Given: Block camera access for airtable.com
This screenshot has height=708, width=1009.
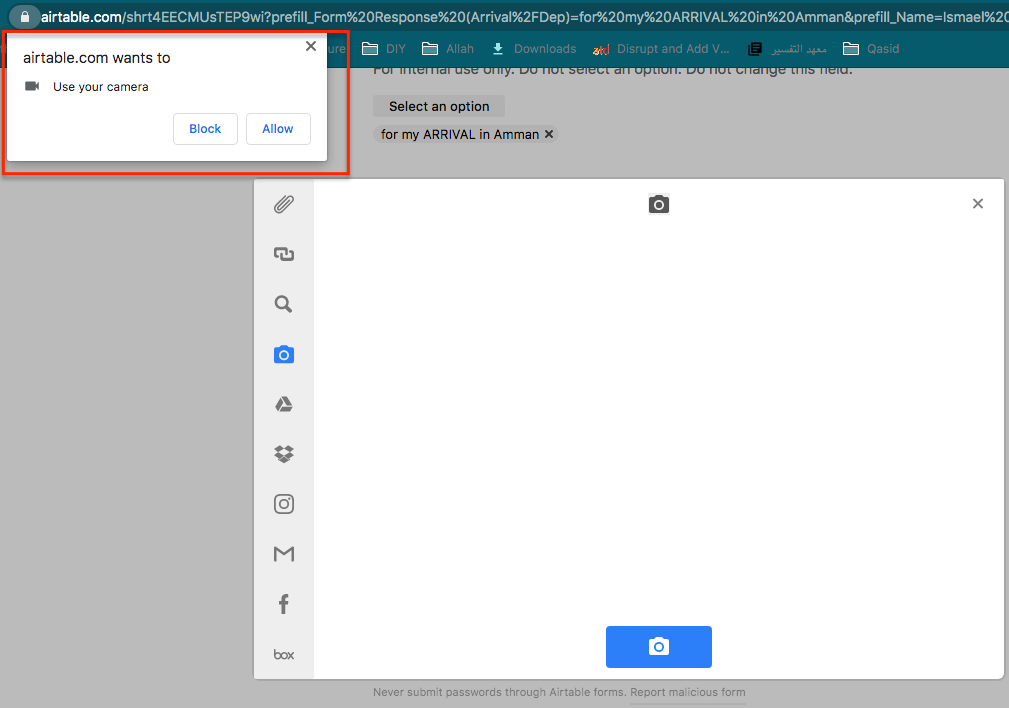Looking at the screenshot, I should 205,129.
